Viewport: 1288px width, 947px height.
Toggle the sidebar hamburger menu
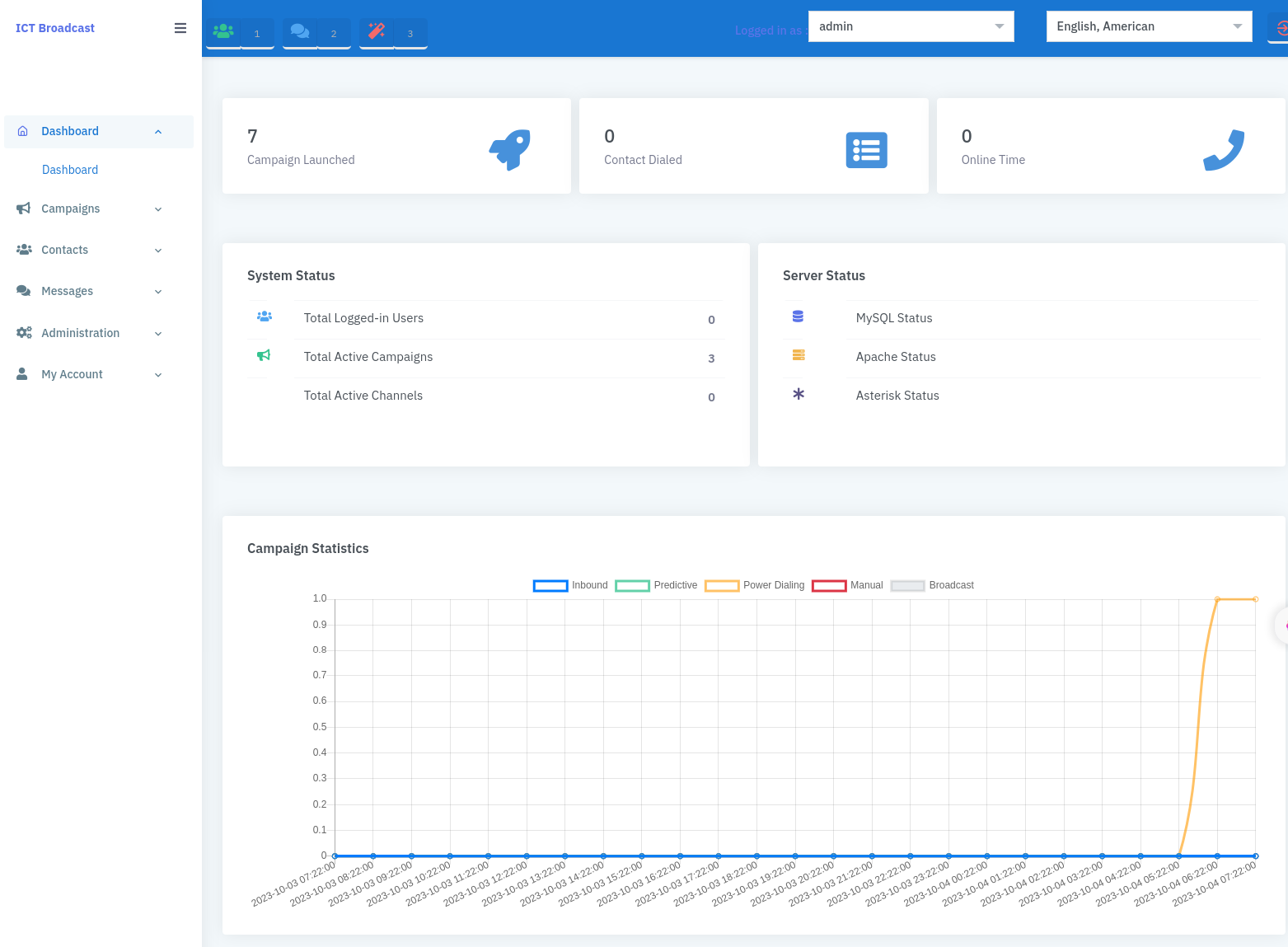(180, 28)
